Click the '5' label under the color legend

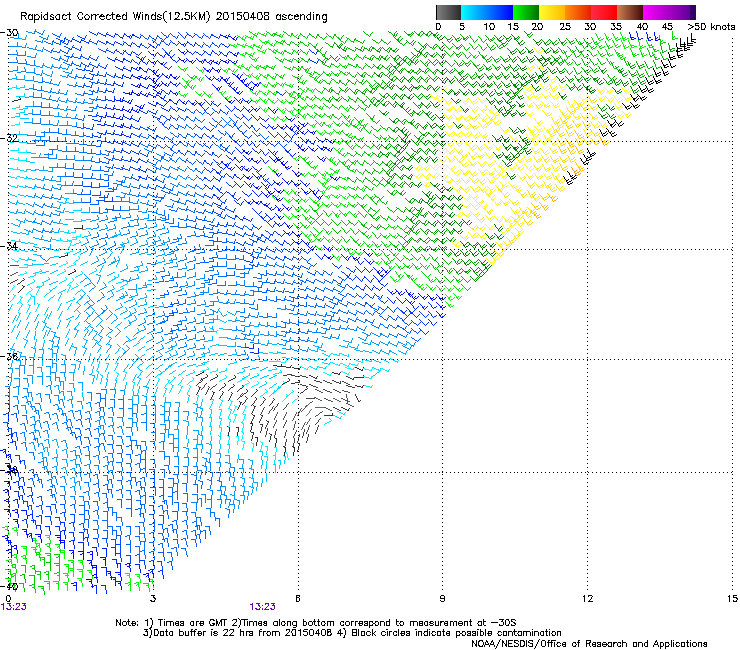462,27
